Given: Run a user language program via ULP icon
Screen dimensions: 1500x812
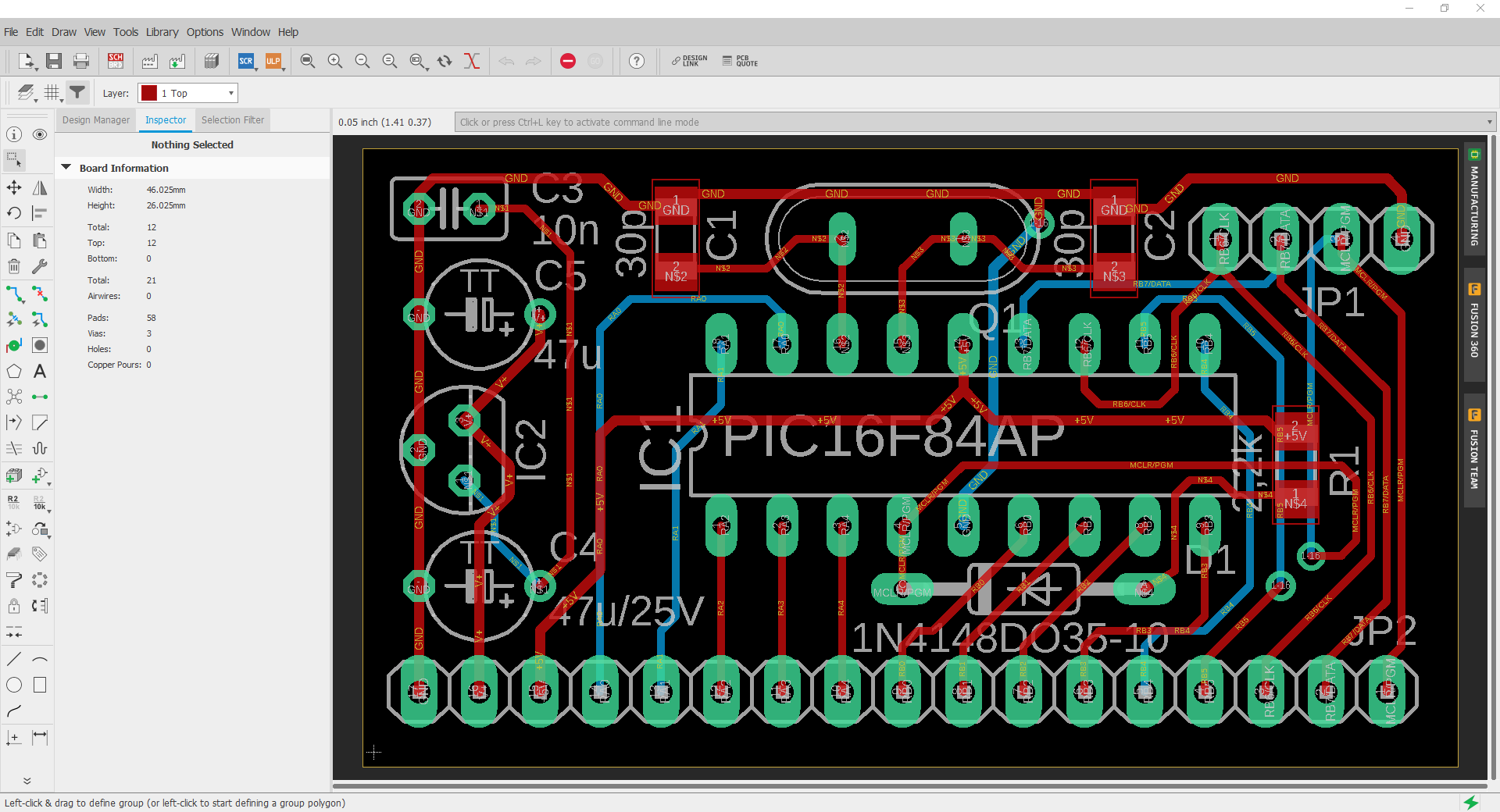Looking at the screenshot, I should pos(274,61).
